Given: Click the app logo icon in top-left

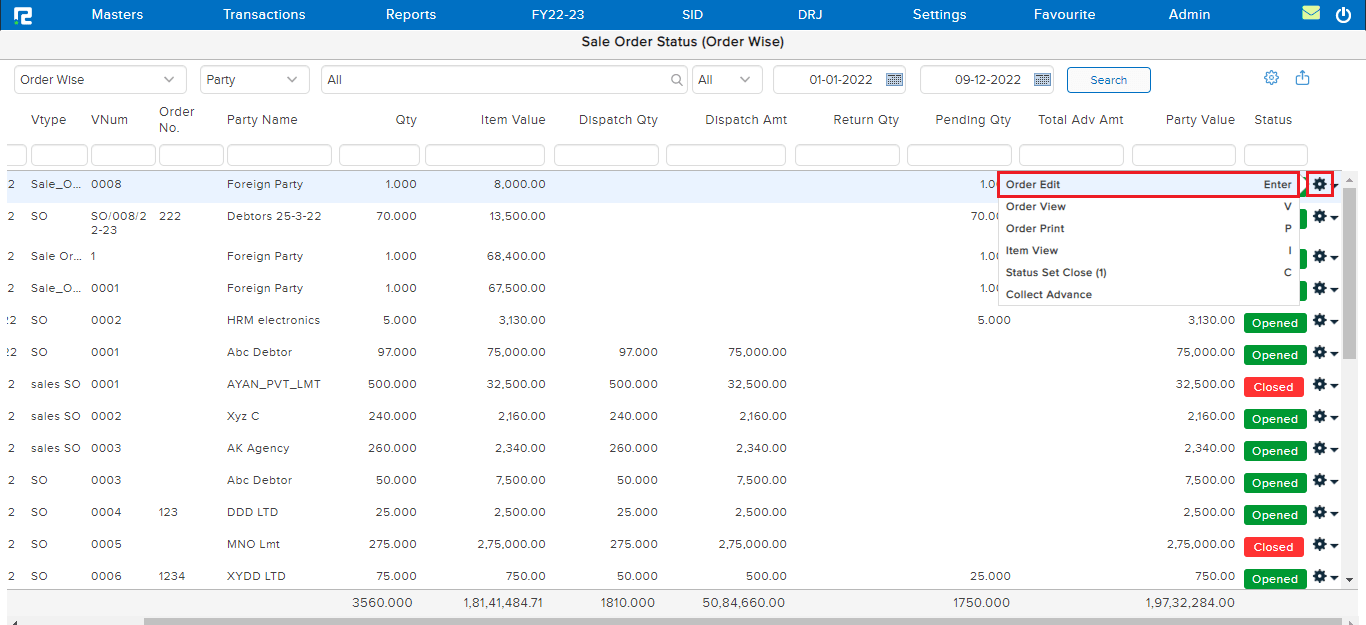Looking at the screenshot, I should pyautogui.click(x=22, y=15).
